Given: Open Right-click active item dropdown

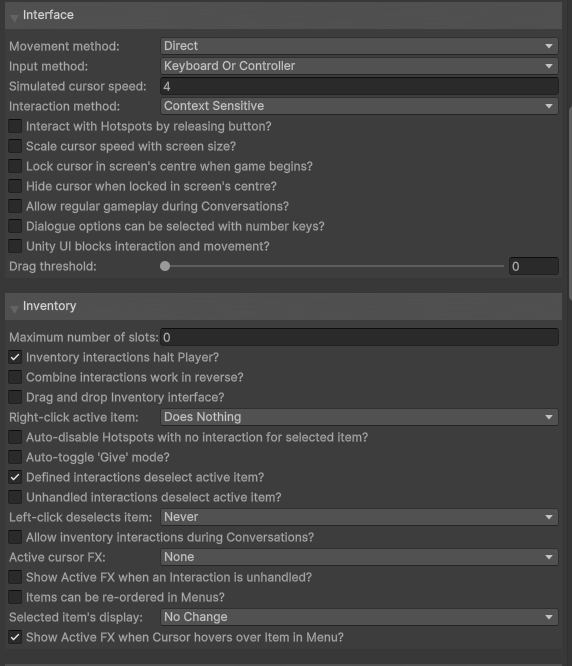Looking at the screenshot, I should tap(359, 417).
